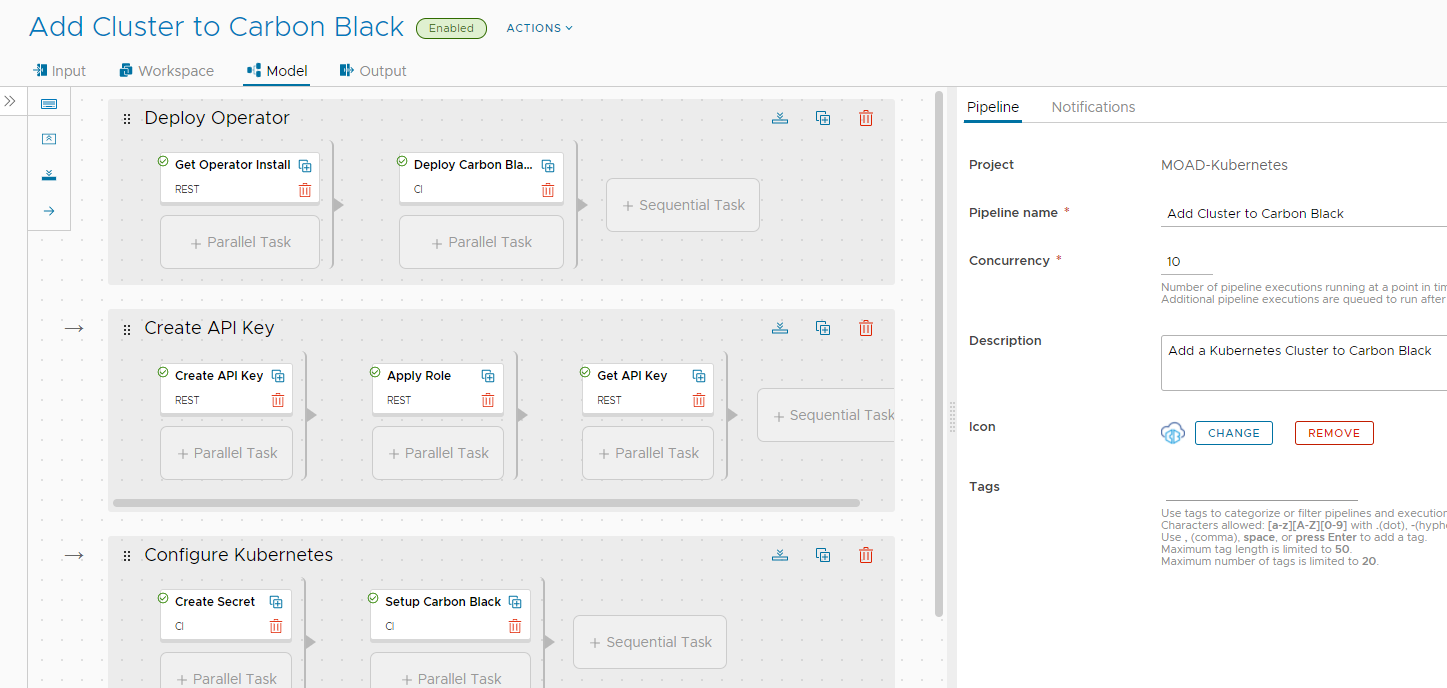
Task: Click the Enabled status badge
Action: tap(451, 28)
